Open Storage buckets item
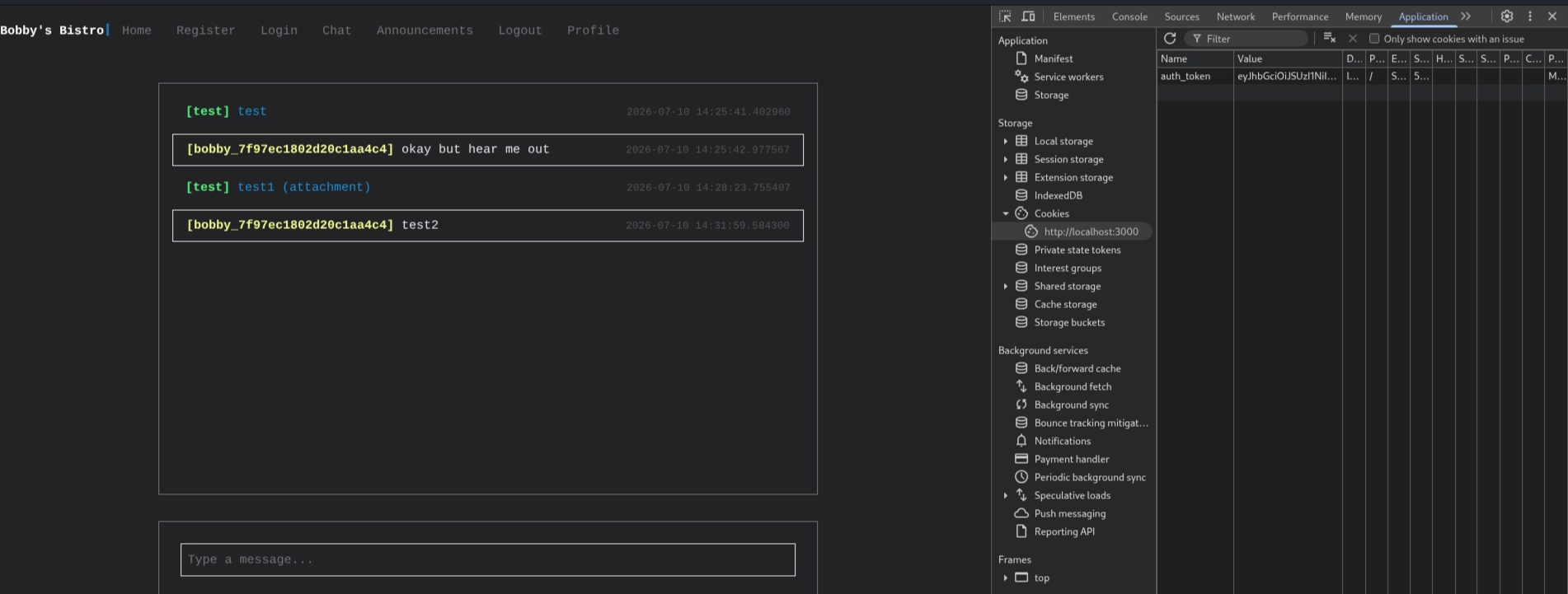This screenshot has height=594, width=1568. click(x=1069, y=322)
